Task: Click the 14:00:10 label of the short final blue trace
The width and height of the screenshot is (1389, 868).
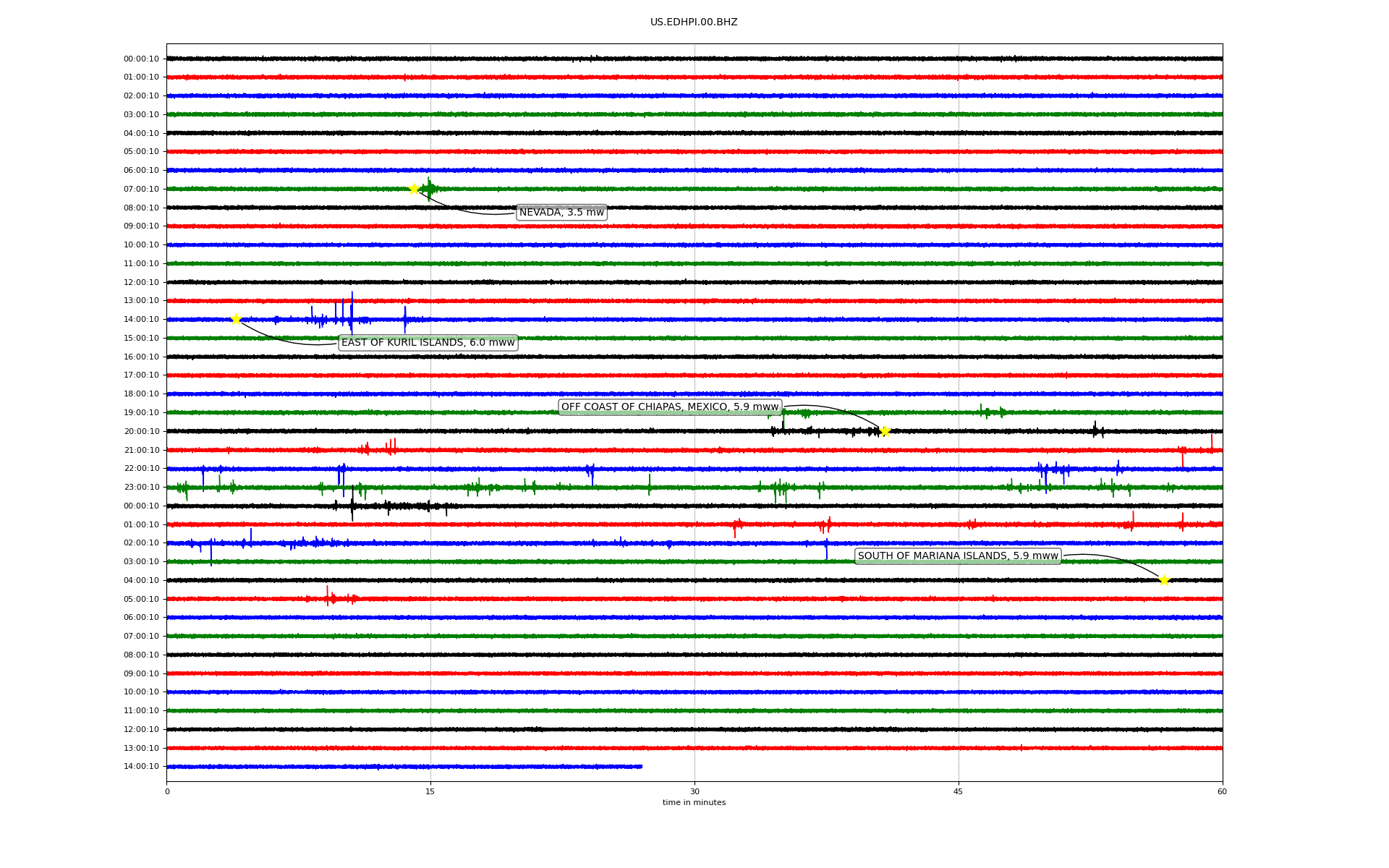Action: pyautogui.click(x=141, y=766)
